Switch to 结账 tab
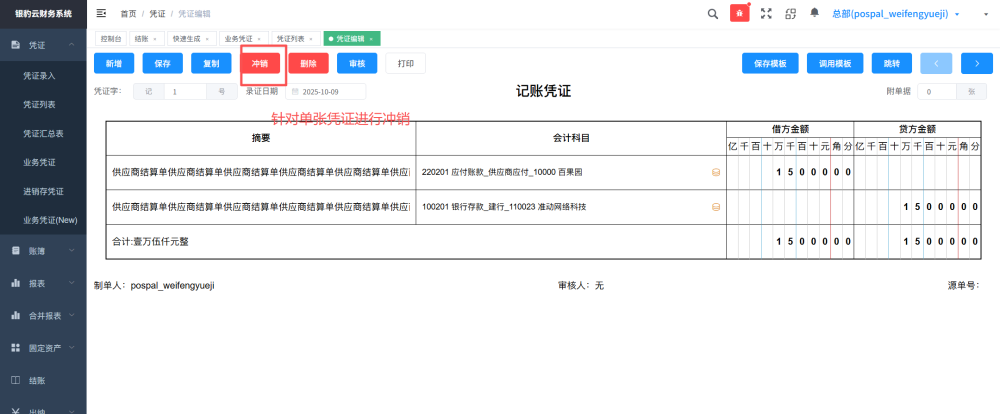Screen dimensions: 1000x414 coord(145,39)
